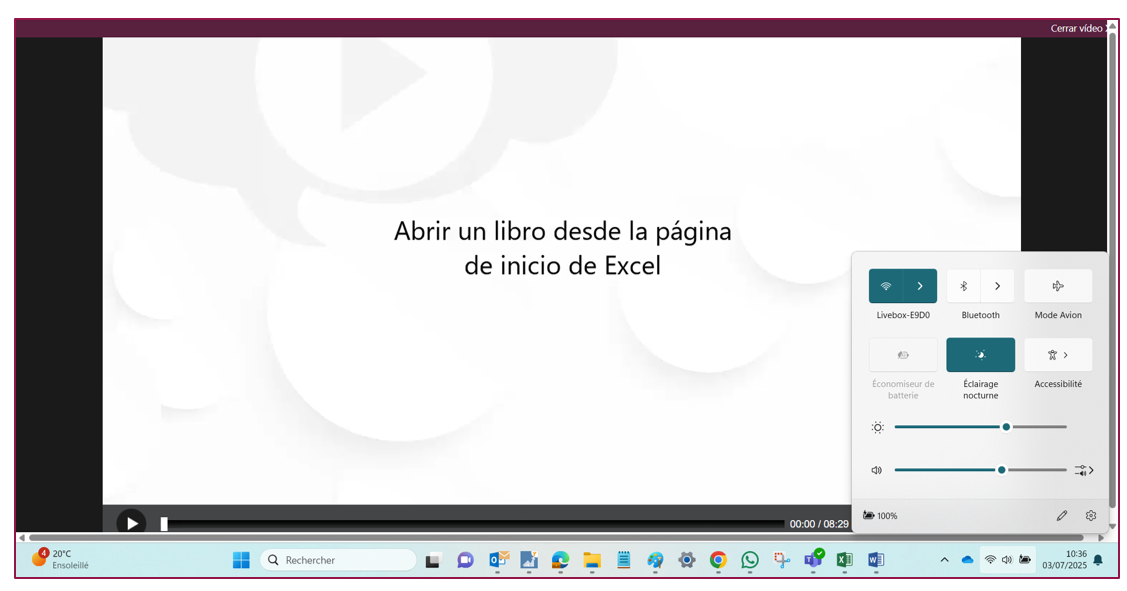Adjust the brightness slider

click(x=980, y=427)
